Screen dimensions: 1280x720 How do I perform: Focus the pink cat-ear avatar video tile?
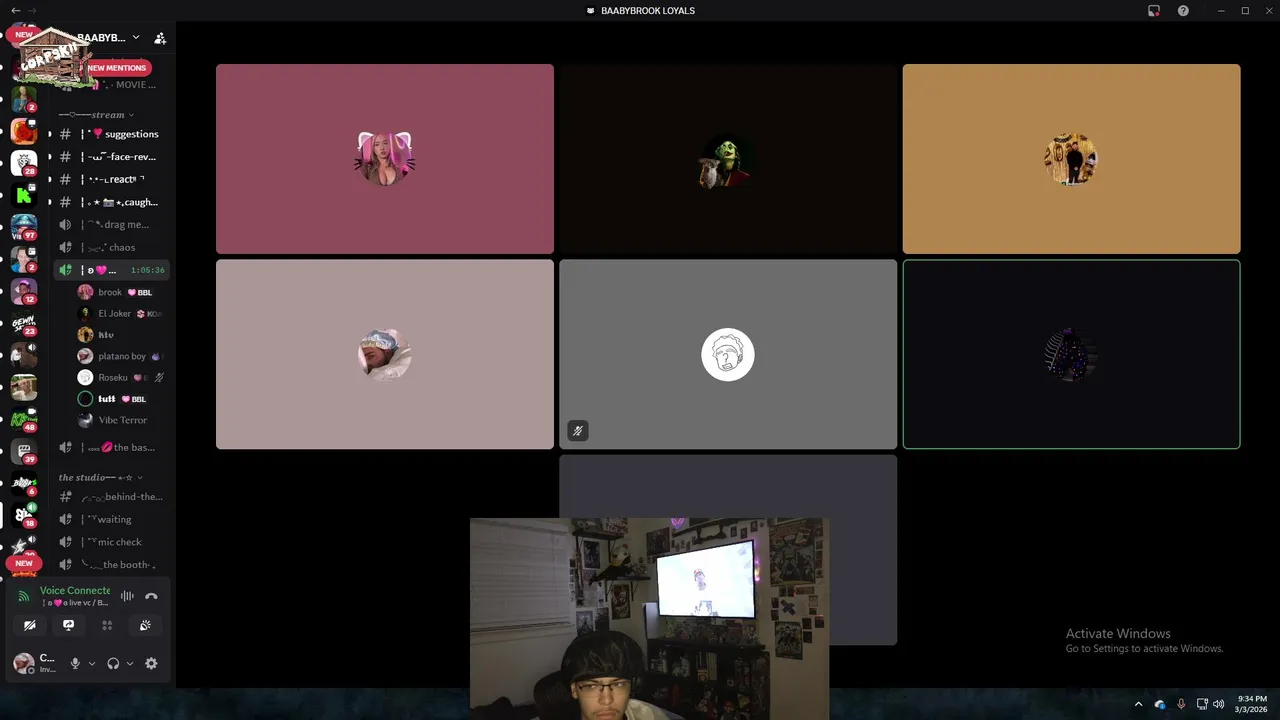click(385, 159)
